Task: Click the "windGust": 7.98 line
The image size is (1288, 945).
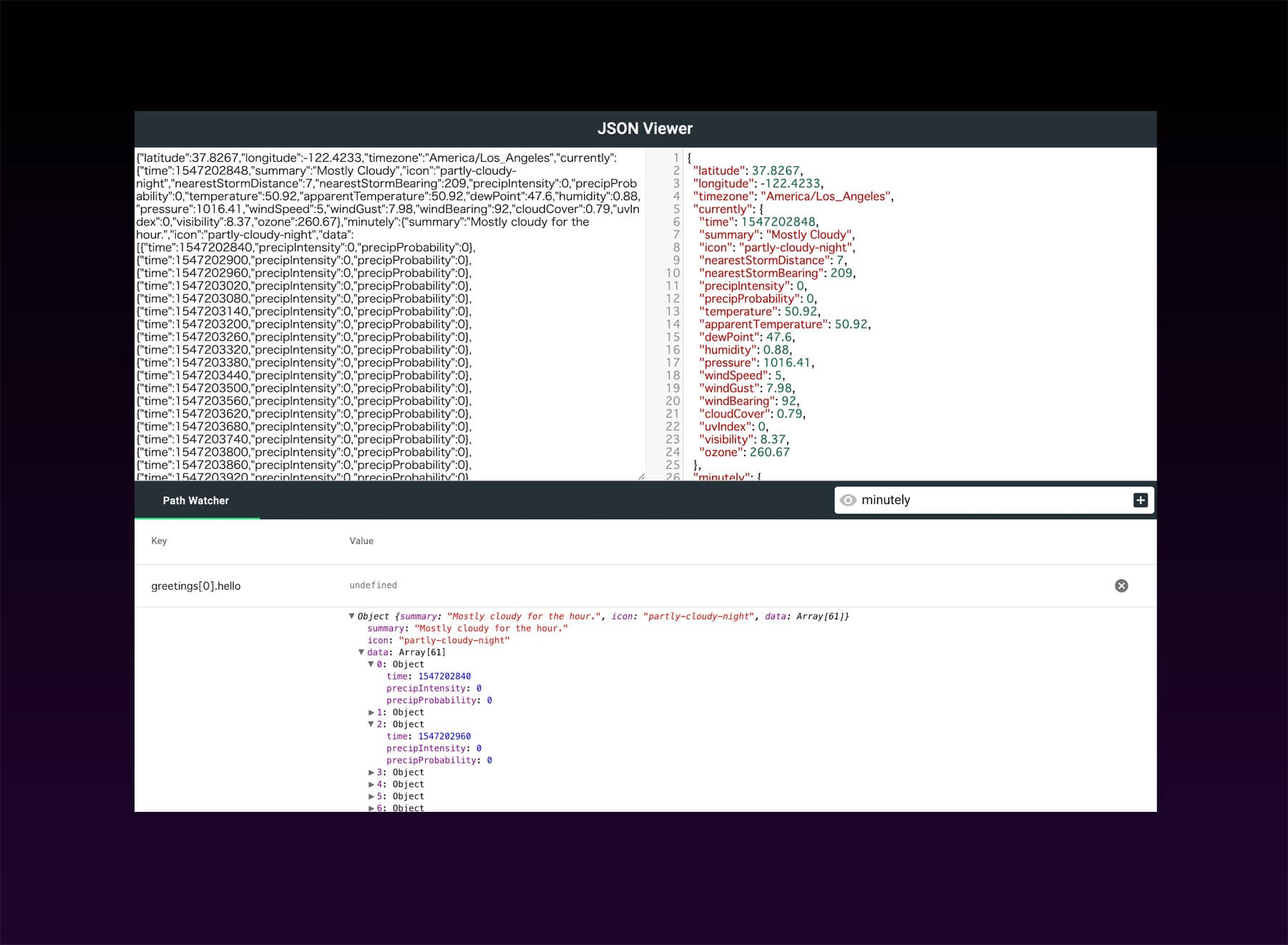Action: (x=747, y=388)
